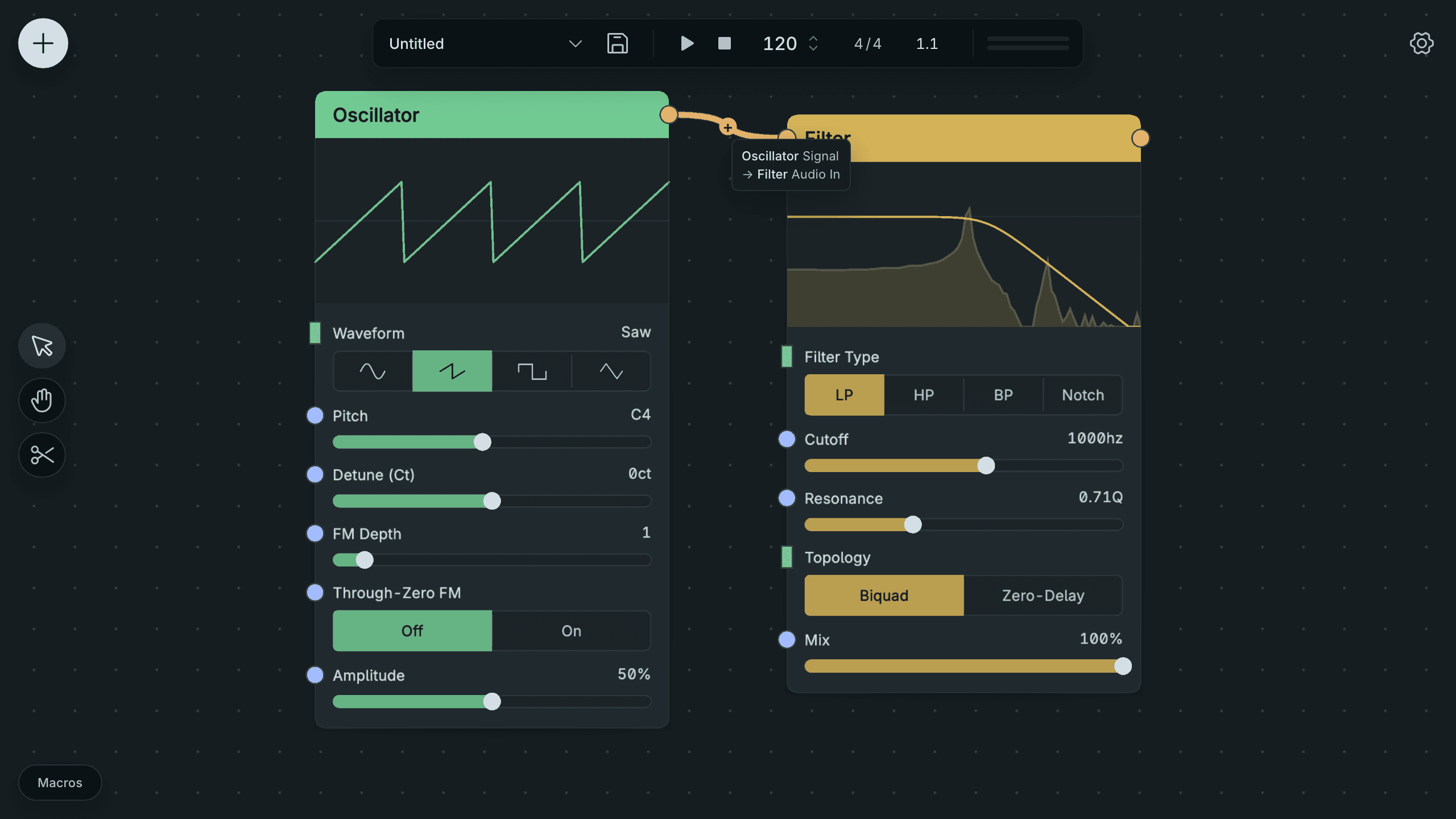Open the Untitled project dropdown
The image size is (1456, 819).
tap(486, 43)
